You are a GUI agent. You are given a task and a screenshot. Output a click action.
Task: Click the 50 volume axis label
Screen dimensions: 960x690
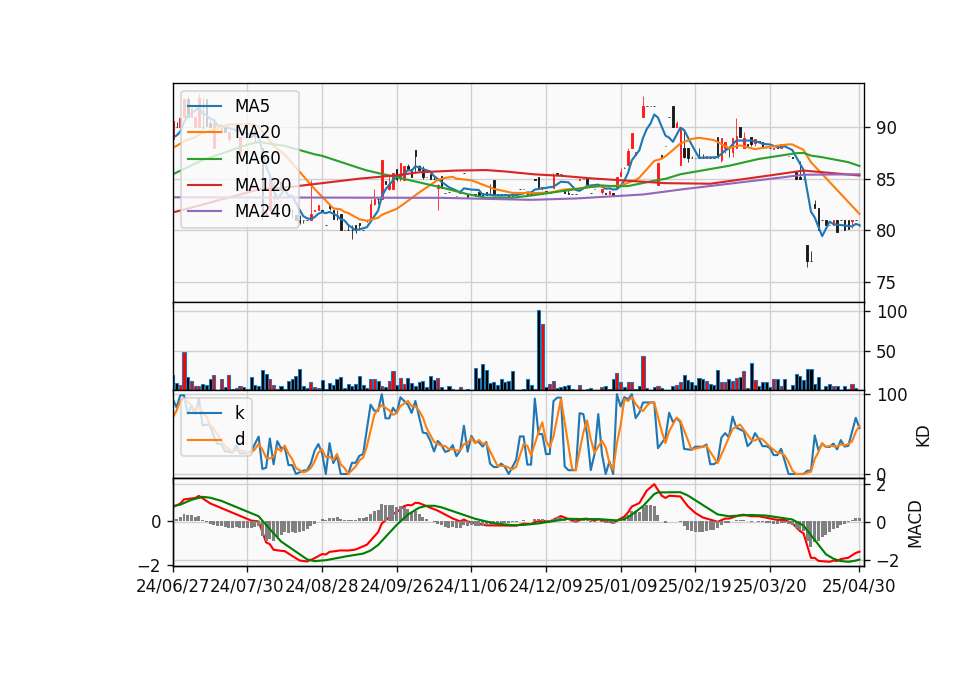click(x=886, y=352)
